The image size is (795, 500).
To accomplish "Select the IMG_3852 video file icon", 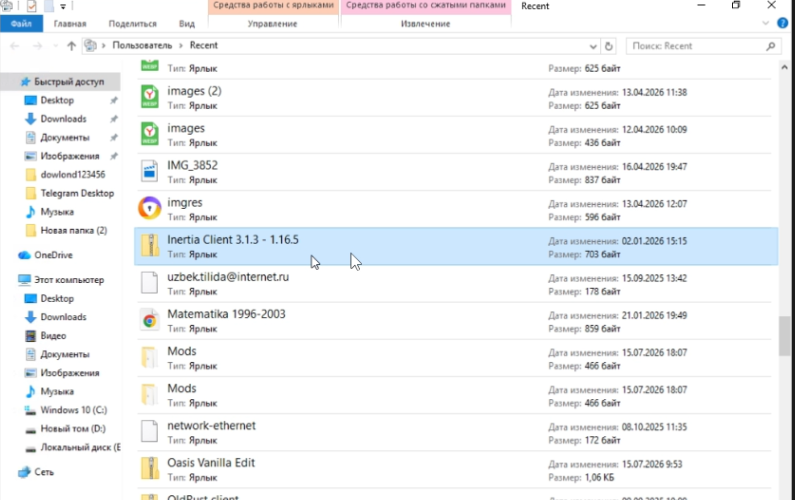I will [150, 171].
